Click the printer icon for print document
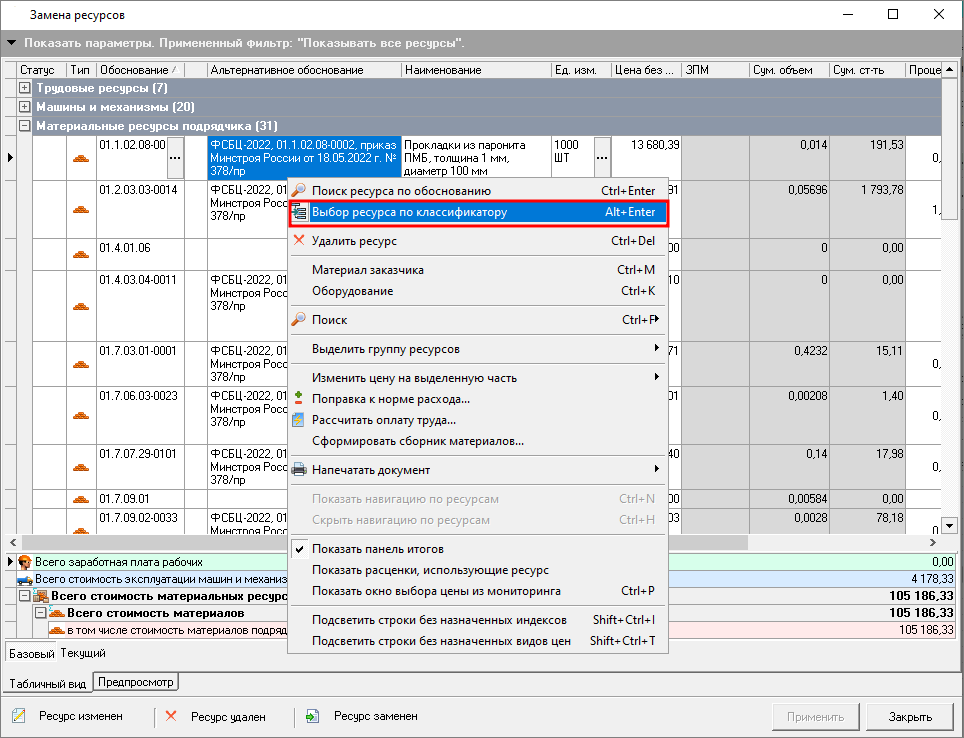 pos(298,469)
